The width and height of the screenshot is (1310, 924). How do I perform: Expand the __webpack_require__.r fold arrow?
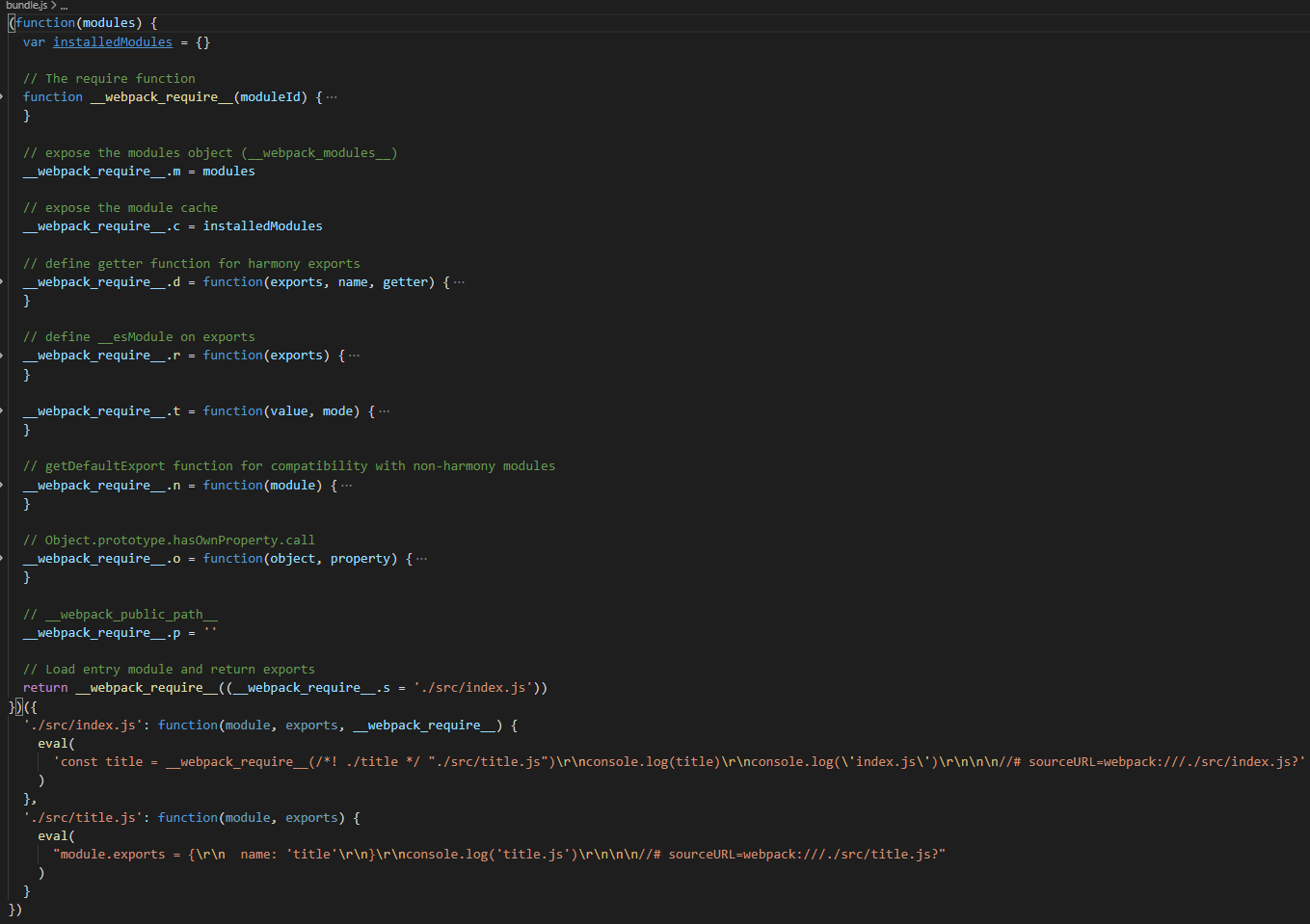point(2,356)
